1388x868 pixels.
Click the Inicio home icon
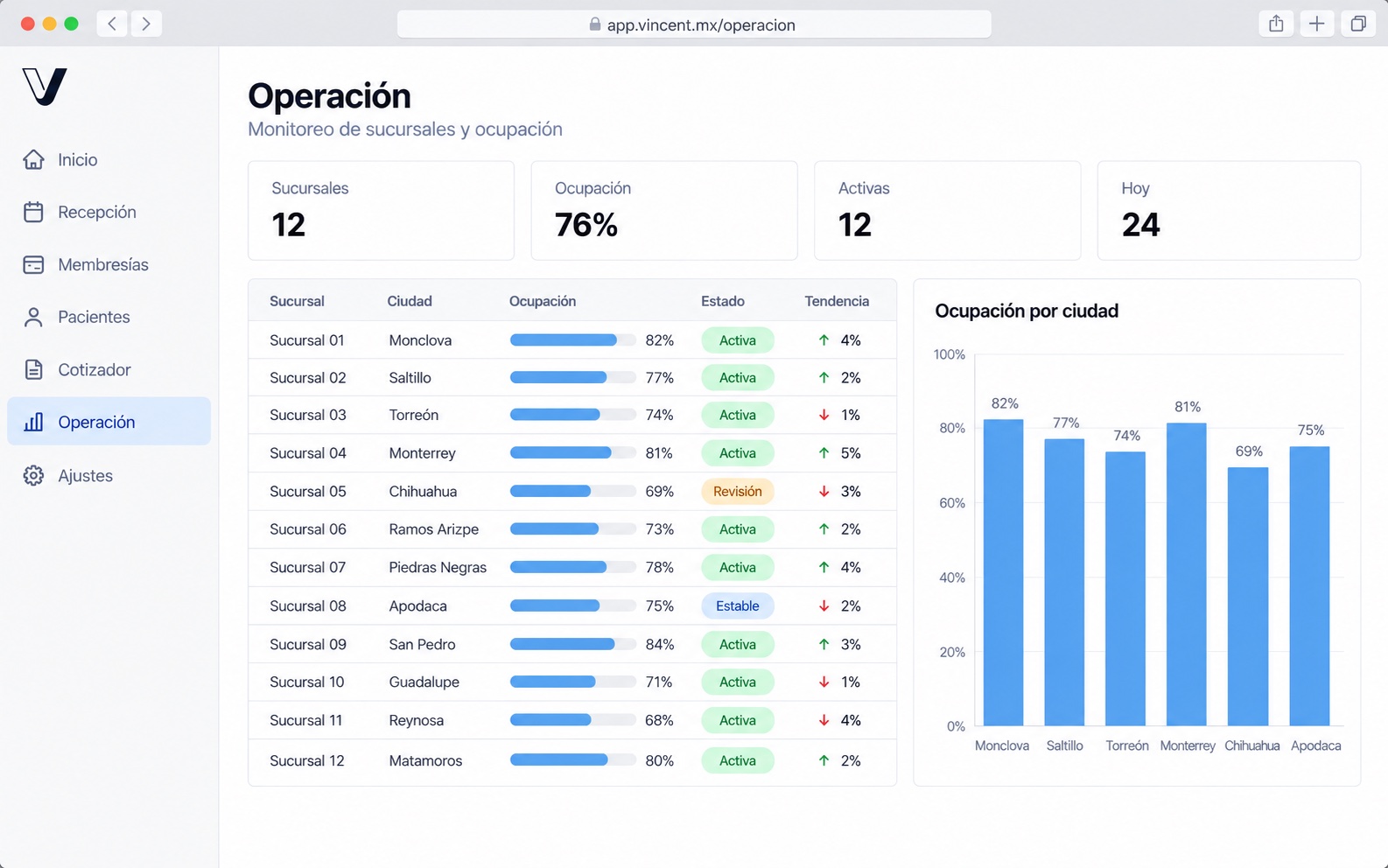click(33, 159)
